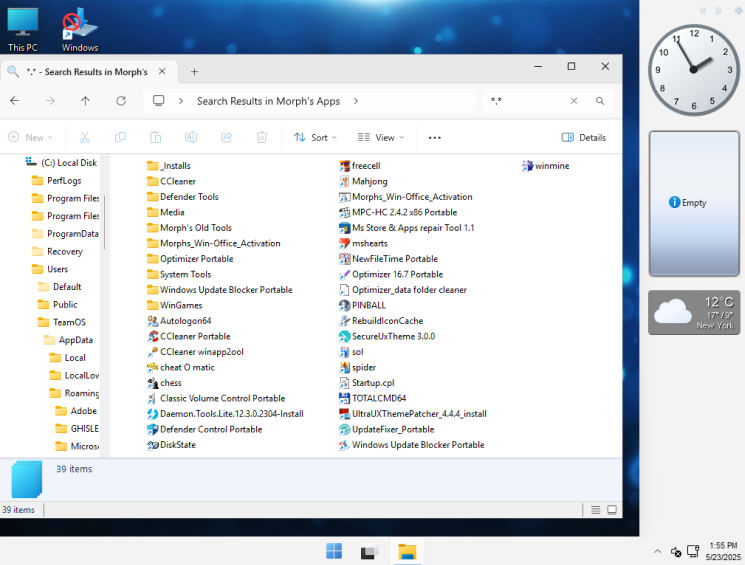Select the _Installs folder
The height and width of the screenshot is (565, 745).
169,166
